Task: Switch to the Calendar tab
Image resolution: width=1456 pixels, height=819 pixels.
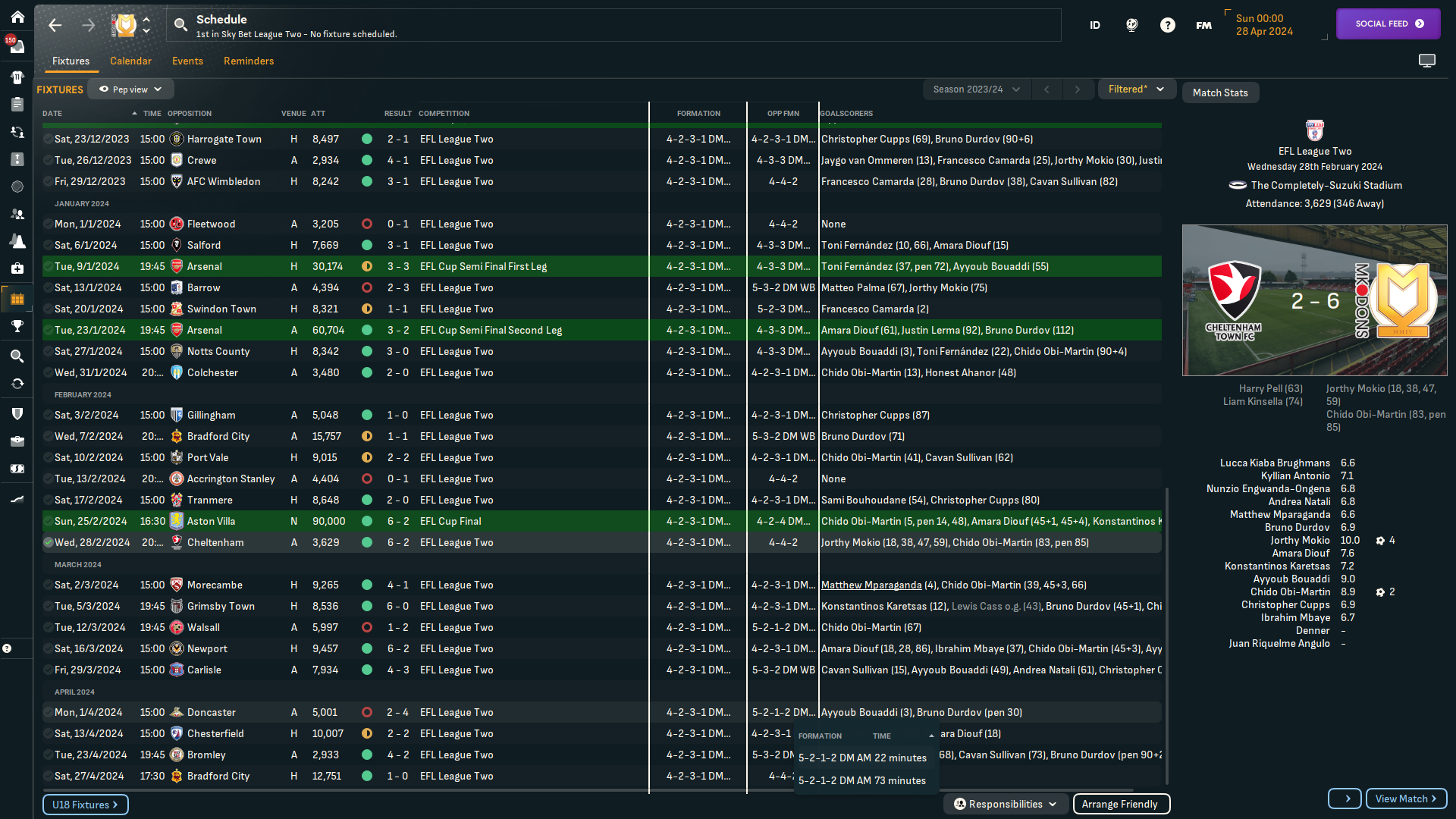Action: [x=130, y=61]
